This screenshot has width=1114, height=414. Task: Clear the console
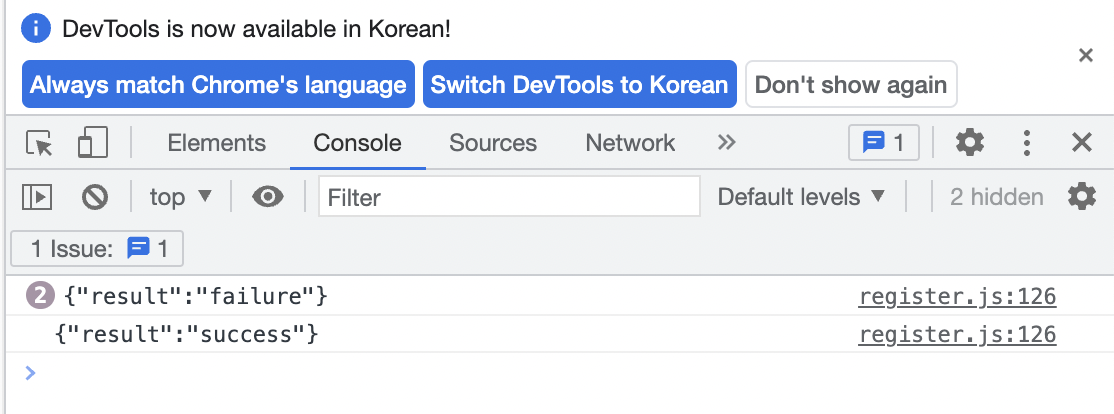pyautogui.click(x=94, y=197)
